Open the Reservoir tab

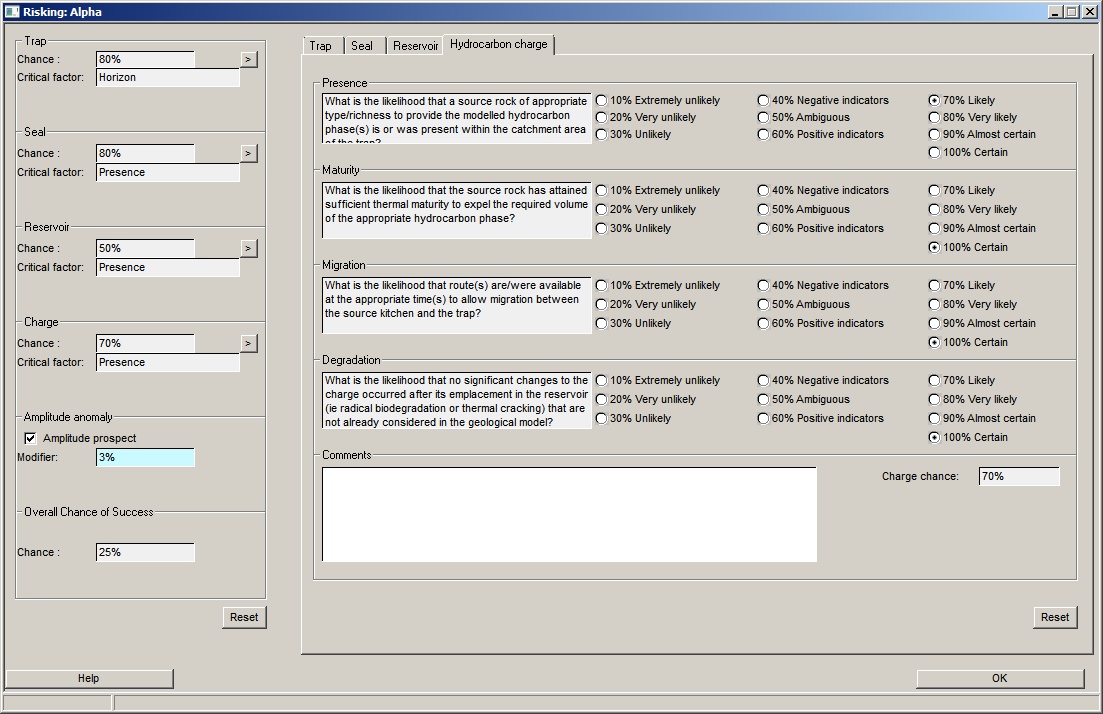click(x=415, y=46)
